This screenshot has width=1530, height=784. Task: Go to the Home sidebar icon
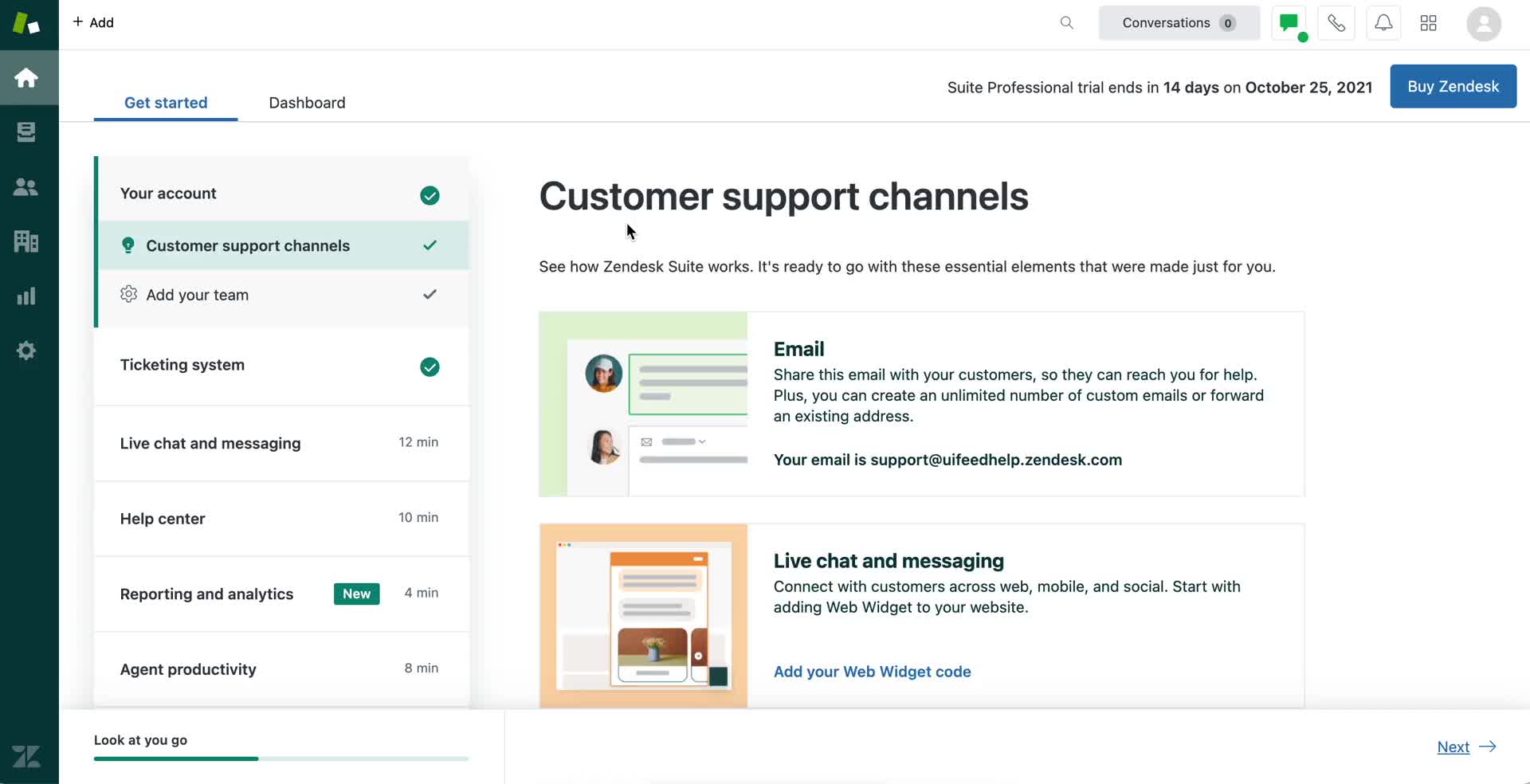tap(26, 77)
